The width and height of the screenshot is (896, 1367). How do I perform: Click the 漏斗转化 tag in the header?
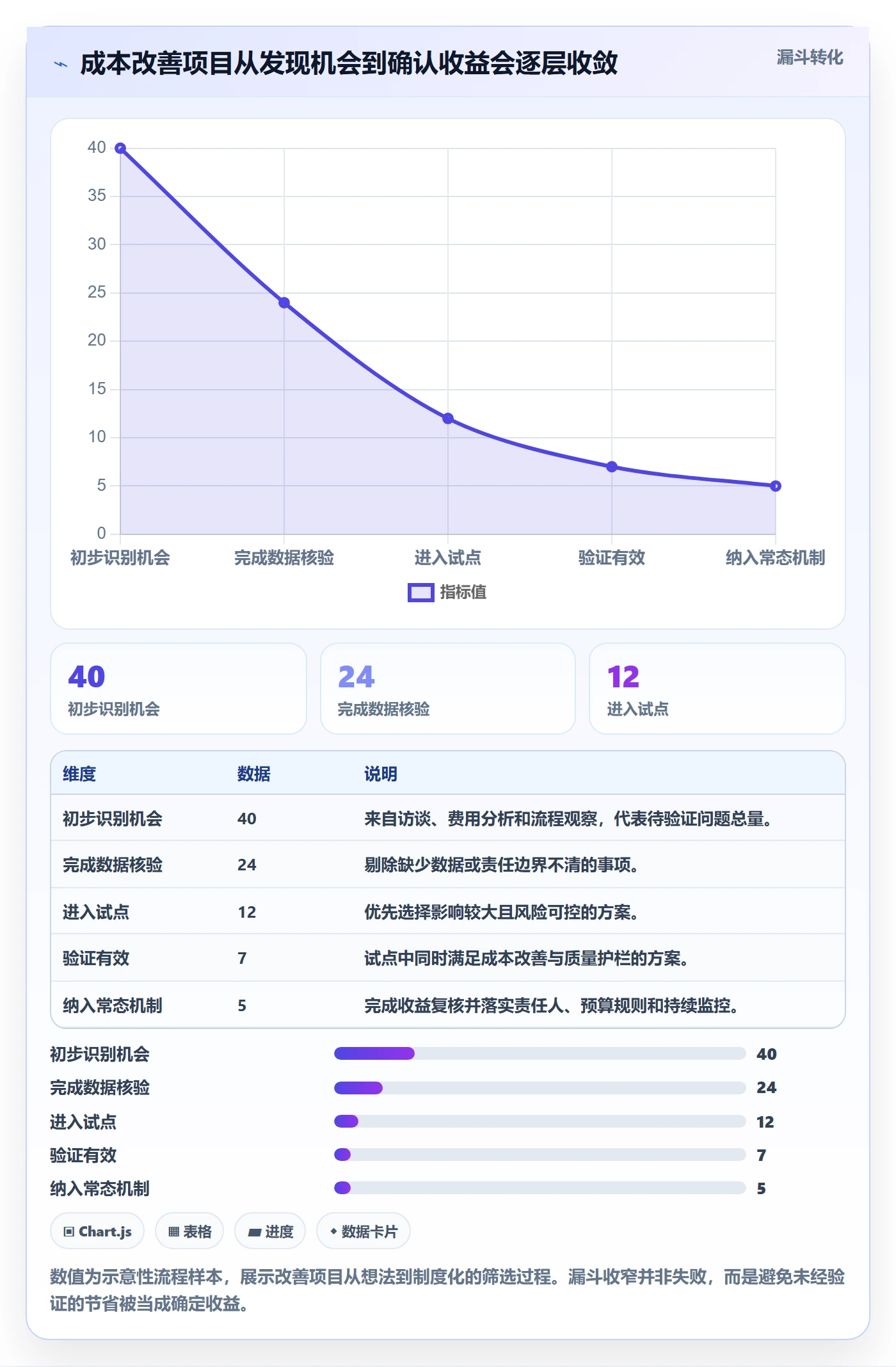810,58
